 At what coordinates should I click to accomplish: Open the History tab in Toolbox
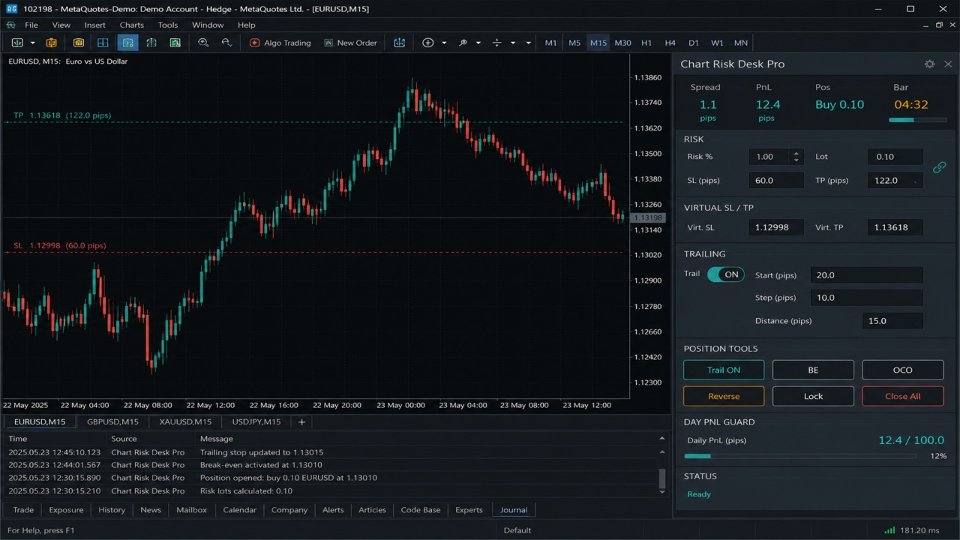(111, 510)
